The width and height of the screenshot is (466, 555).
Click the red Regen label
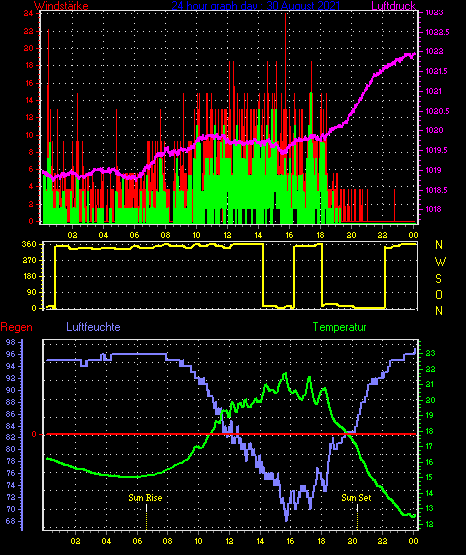click(16, 327)
